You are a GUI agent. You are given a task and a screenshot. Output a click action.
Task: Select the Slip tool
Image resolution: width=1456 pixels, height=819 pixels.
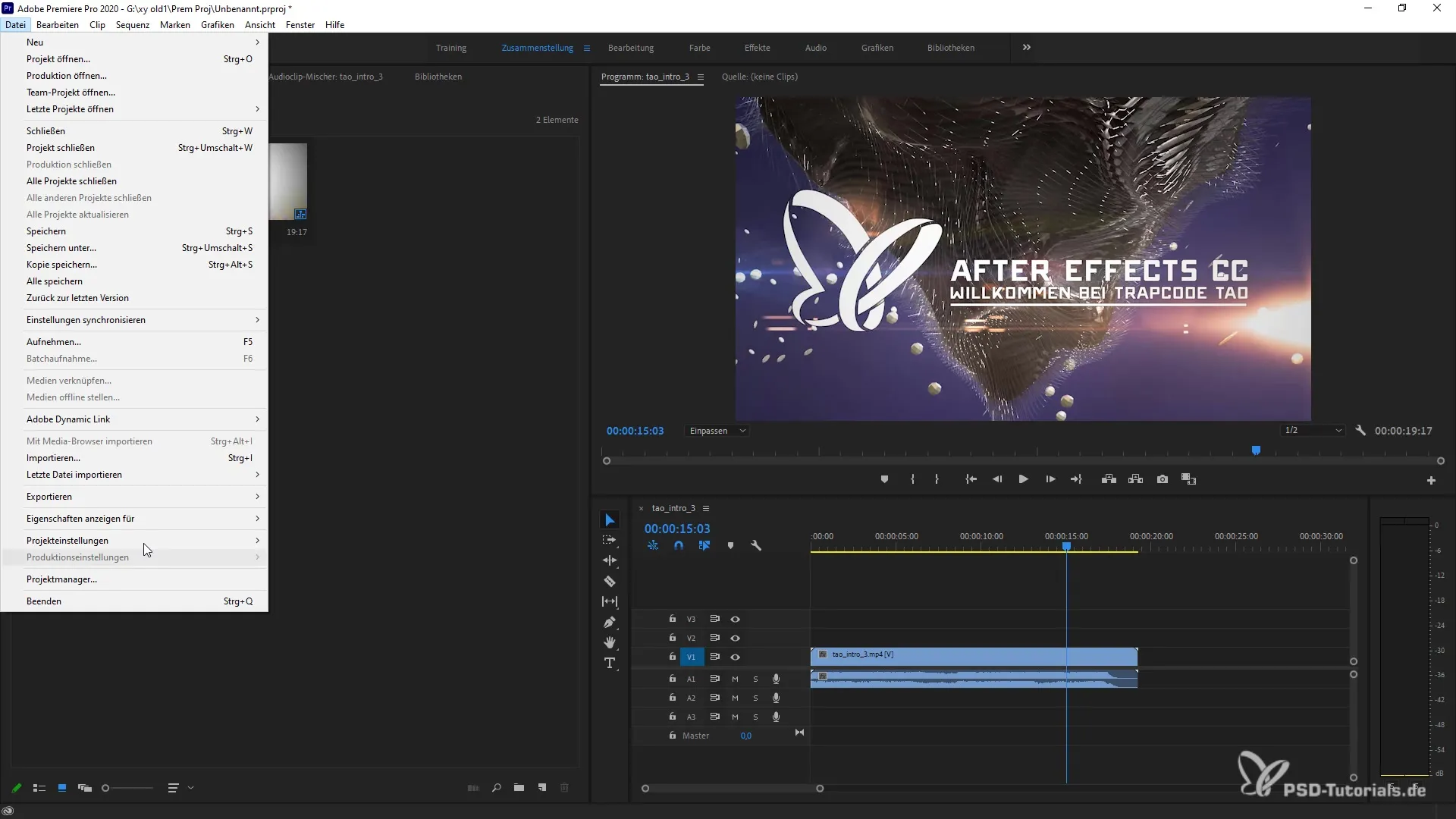point(610,601)
